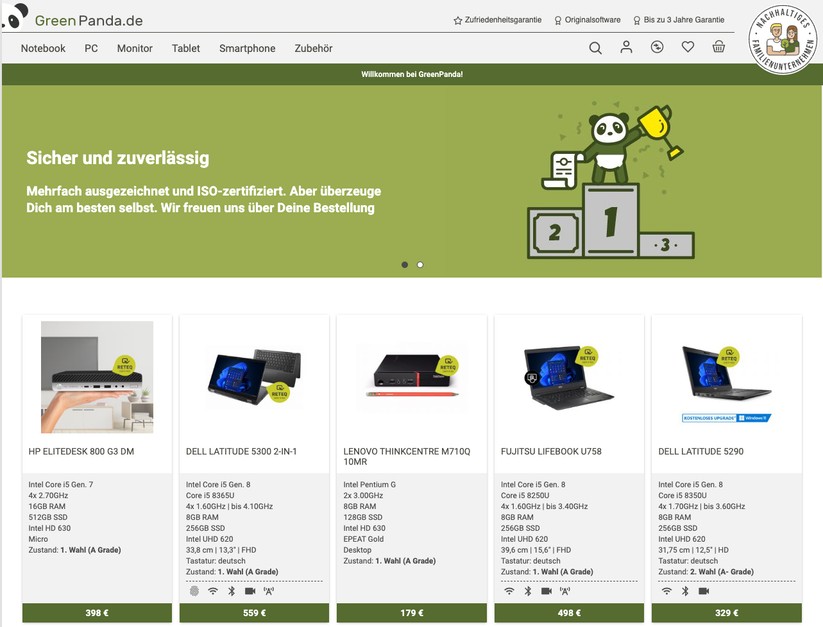The image size is (823, 627).
Task: Click the webcam icon on Dell Latitude 5290
Action: tap(704, 591)
